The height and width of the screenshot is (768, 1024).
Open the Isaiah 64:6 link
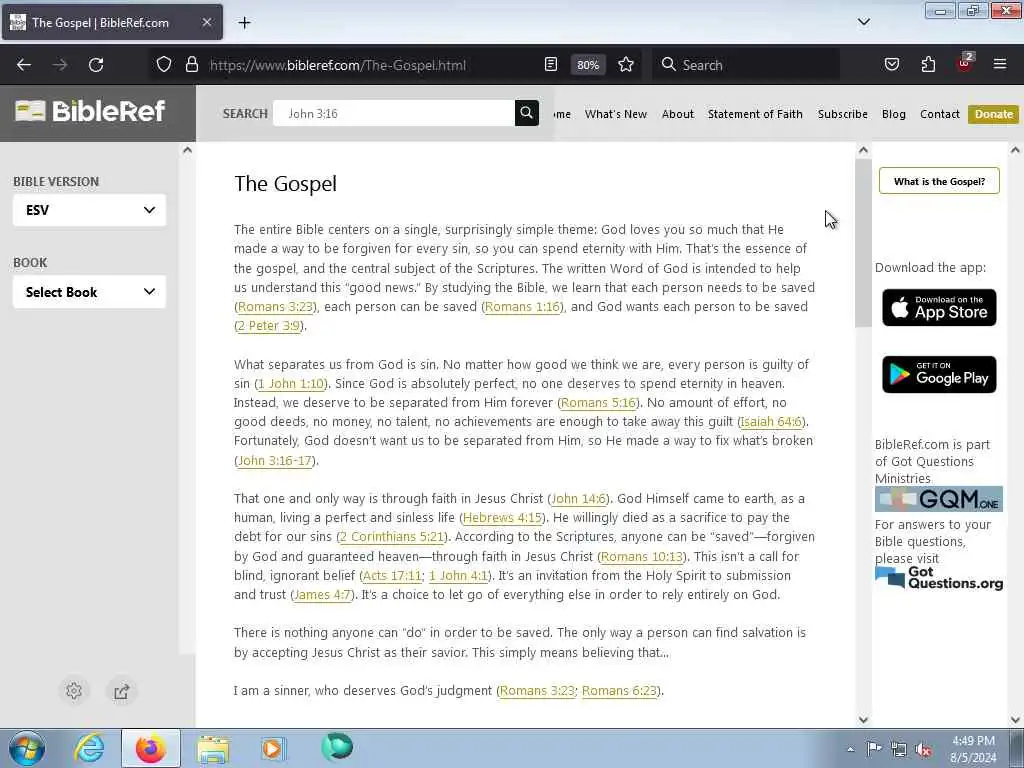pyautogui.click(x=771, y=422)
